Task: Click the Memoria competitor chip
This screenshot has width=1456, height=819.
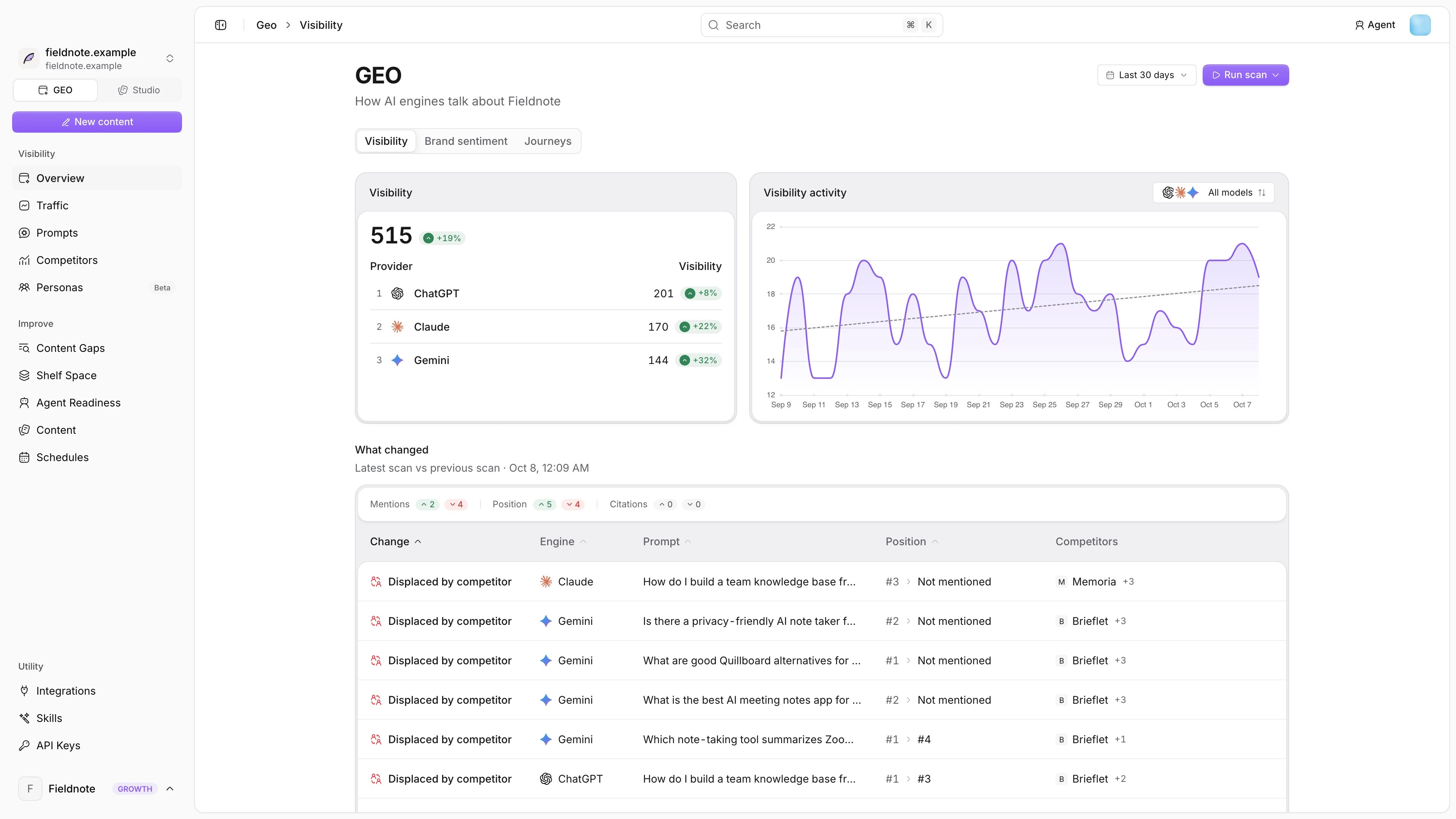Action: [1086, 582]
